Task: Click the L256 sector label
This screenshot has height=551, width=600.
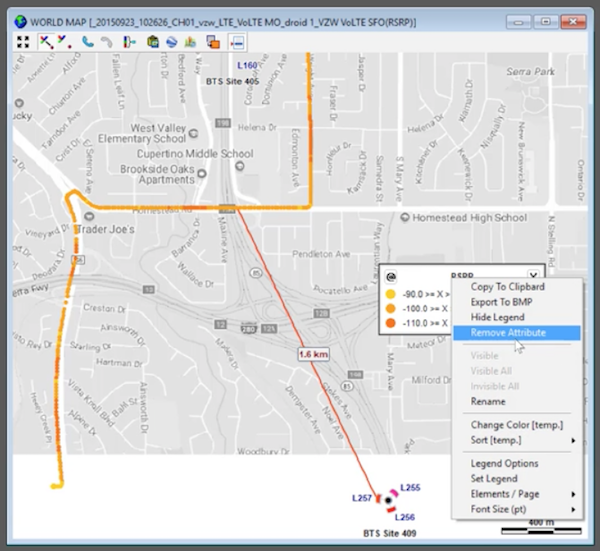Action: pyautogui.click(x=405, y=517)
